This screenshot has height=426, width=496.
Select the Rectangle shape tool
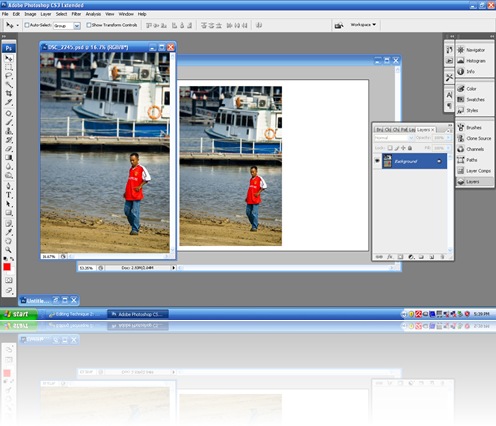pyautogui.click(x=9, y=213)
